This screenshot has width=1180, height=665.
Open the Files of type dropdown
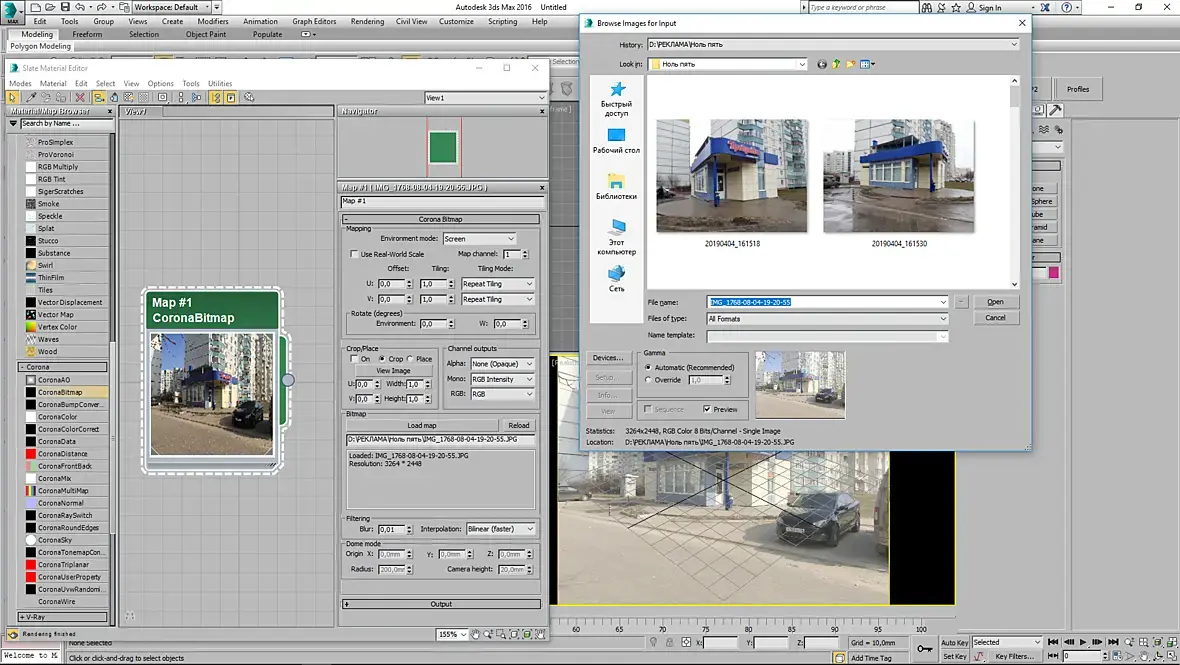click(x=826, y=319)
